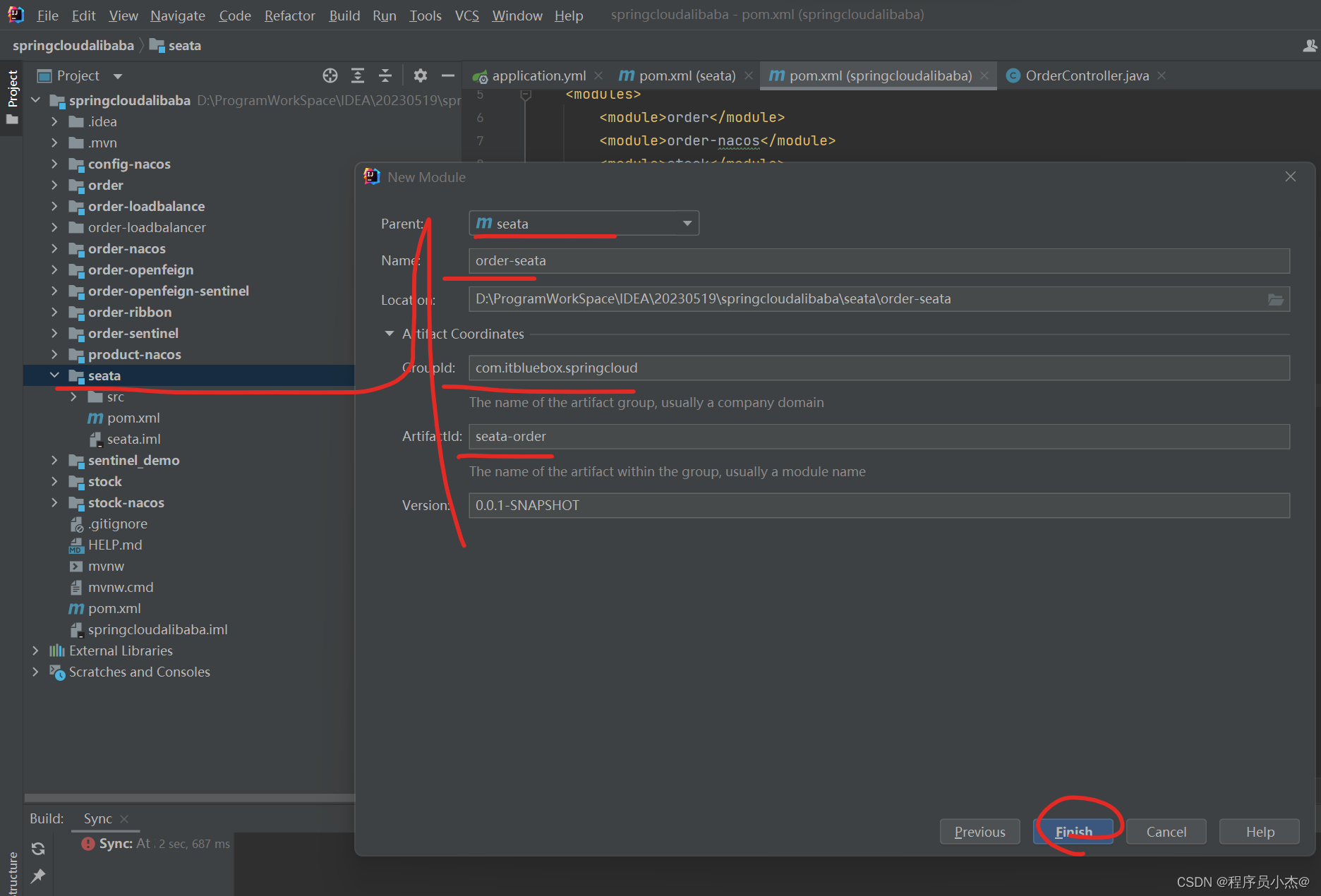Click the IntelliJ IDEA logo icon
The image size is (1321, 896).
coord(16,15)
